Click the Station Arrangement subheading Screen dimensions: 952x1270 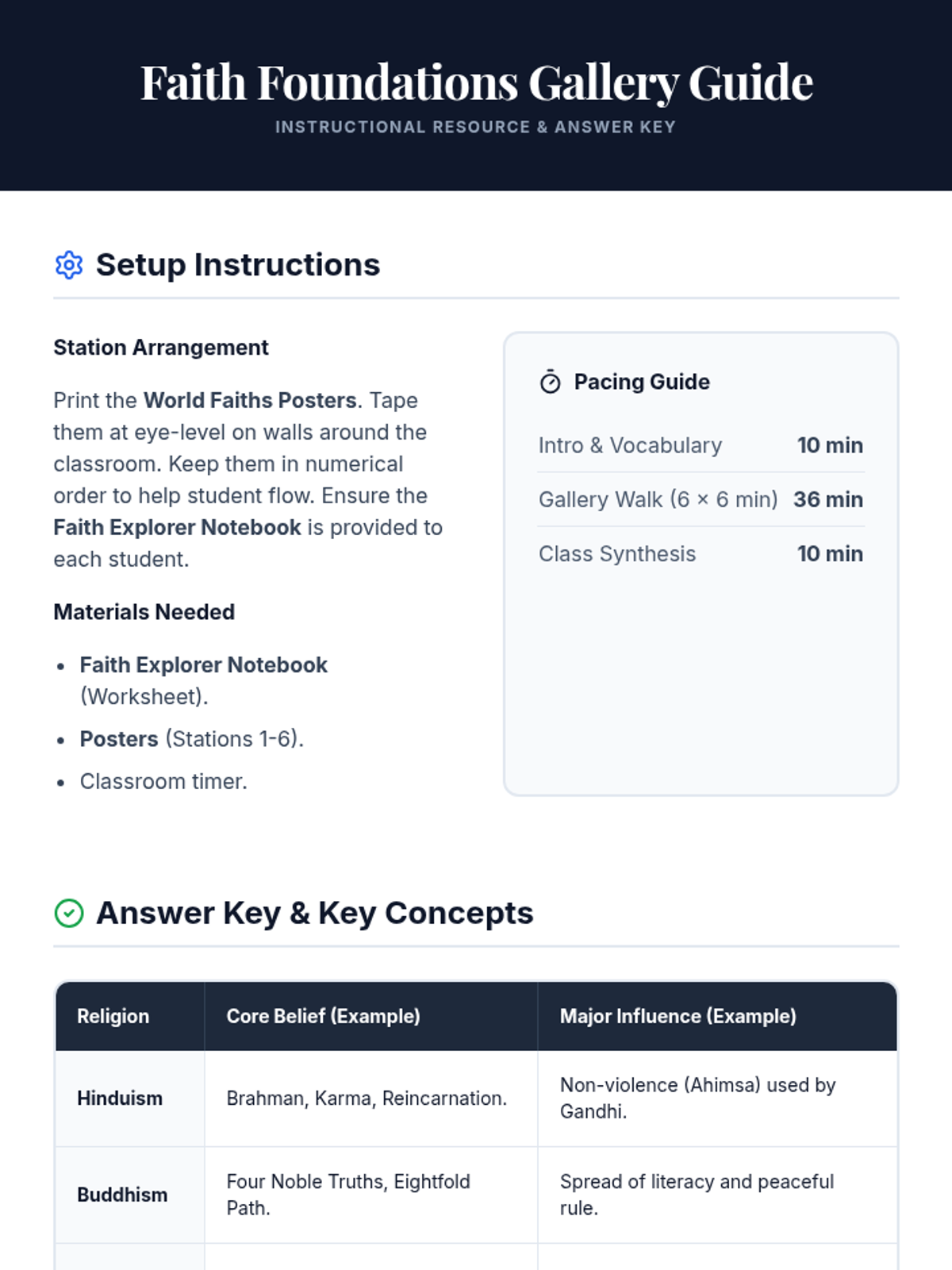(161, 348)
